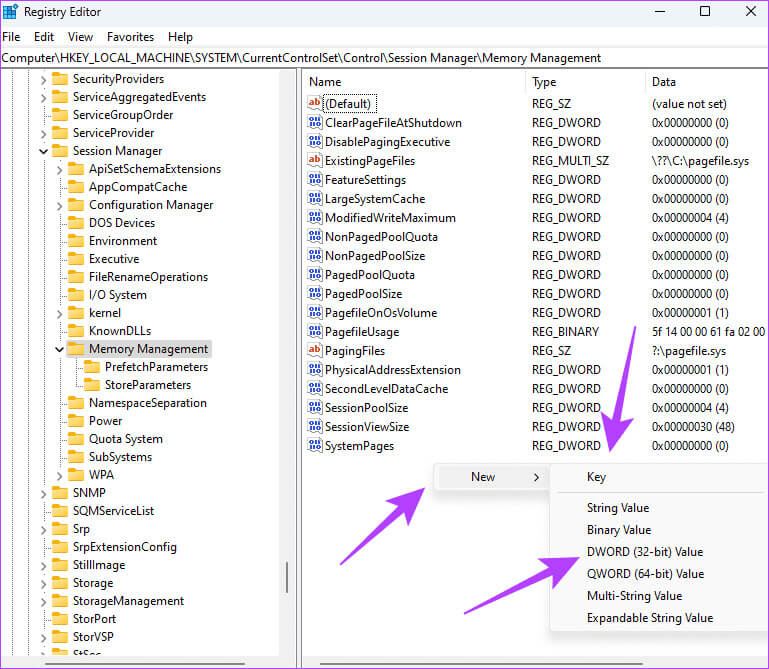Open the View menu
Screen dimensions: 769x669
click(80, 37)
